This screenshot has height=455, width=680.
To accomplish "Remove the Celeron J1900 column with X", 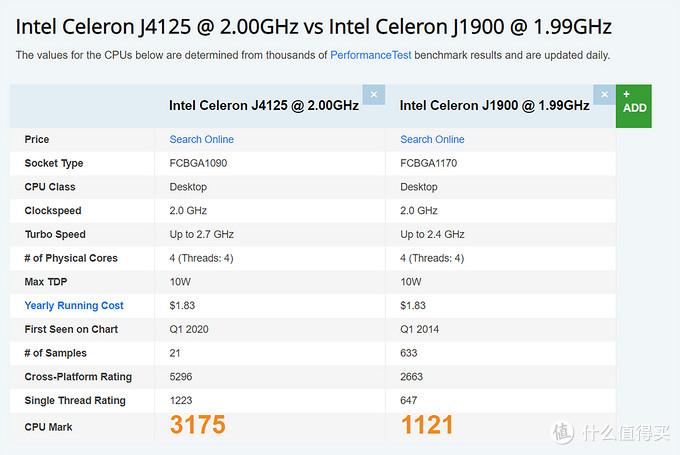I will coord(604,95).
